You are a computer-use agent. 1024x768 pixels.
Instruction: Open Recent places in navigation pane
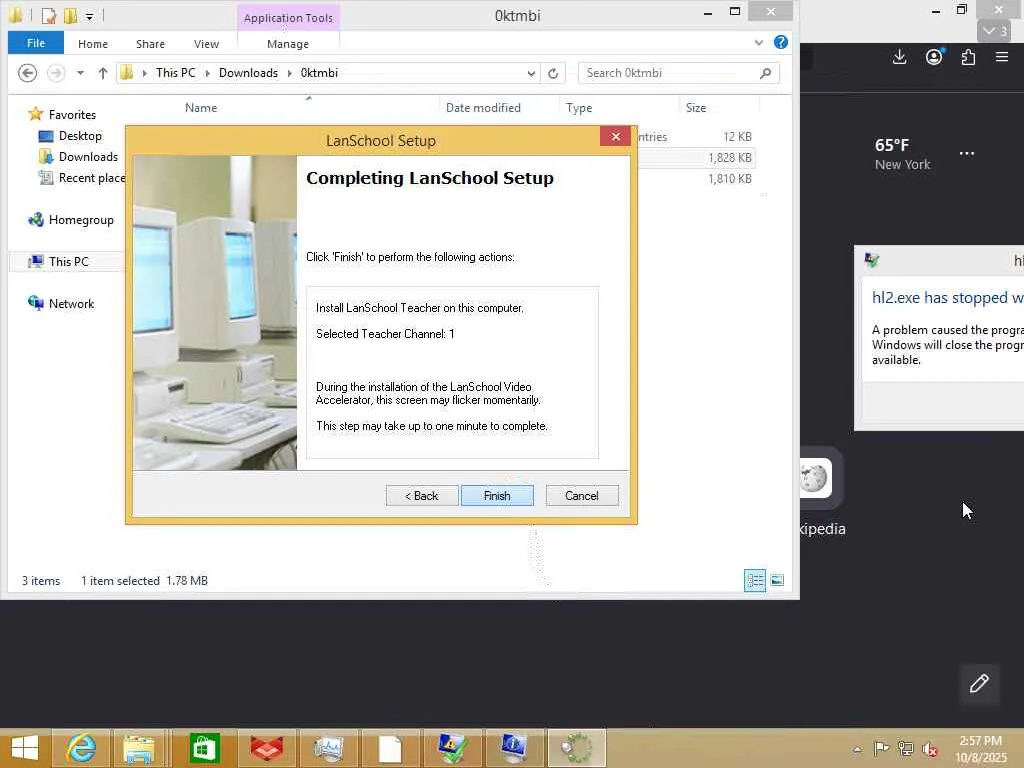pos(82,178)
